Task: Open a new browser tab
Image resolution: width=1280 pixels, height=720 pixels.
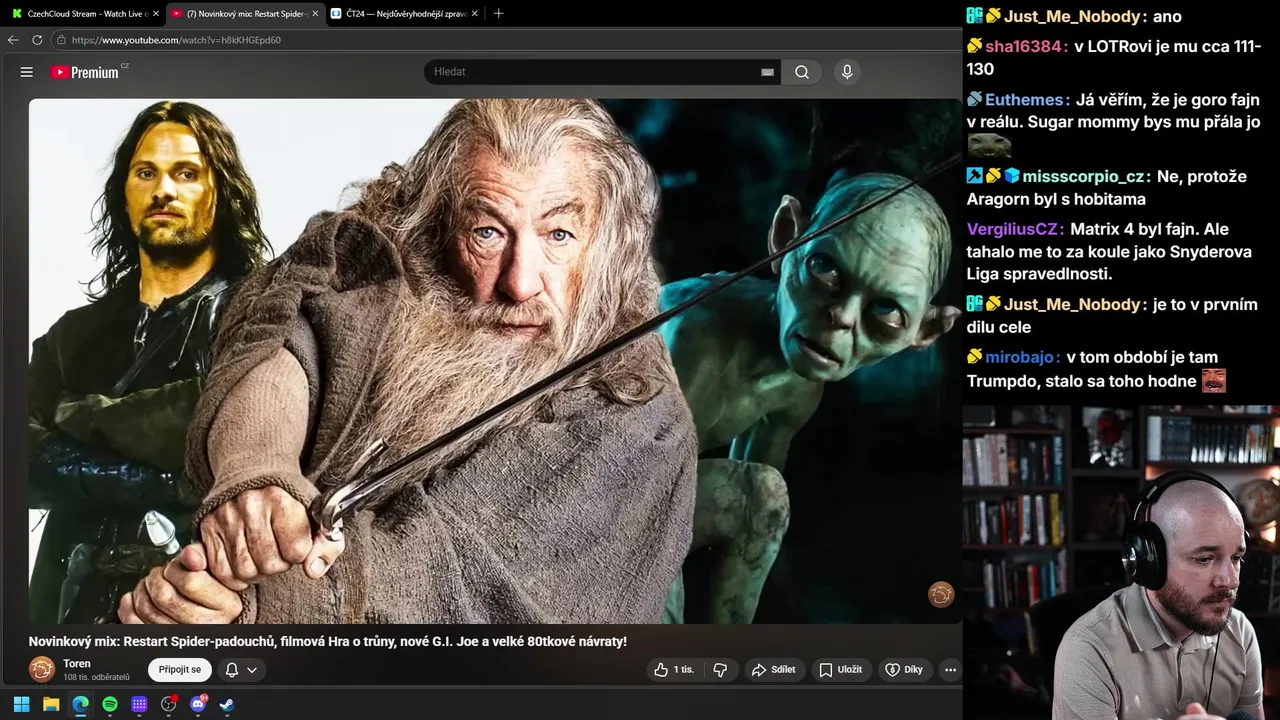Action: (498, 13)
